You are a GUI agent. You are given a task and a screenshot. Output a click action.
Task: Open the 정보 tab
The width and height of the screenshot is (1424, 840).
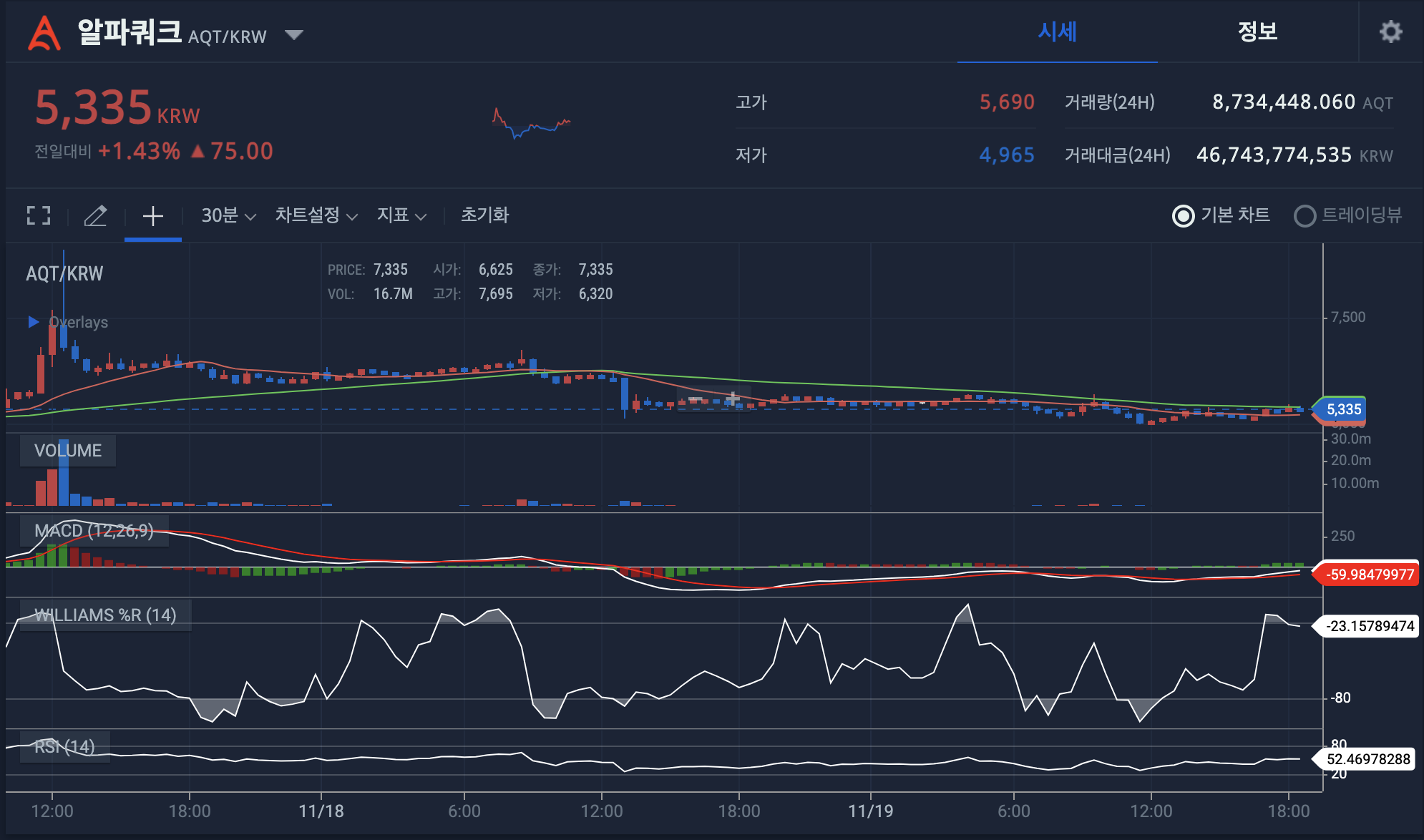pyautogui.click(x=1257, y=31)
